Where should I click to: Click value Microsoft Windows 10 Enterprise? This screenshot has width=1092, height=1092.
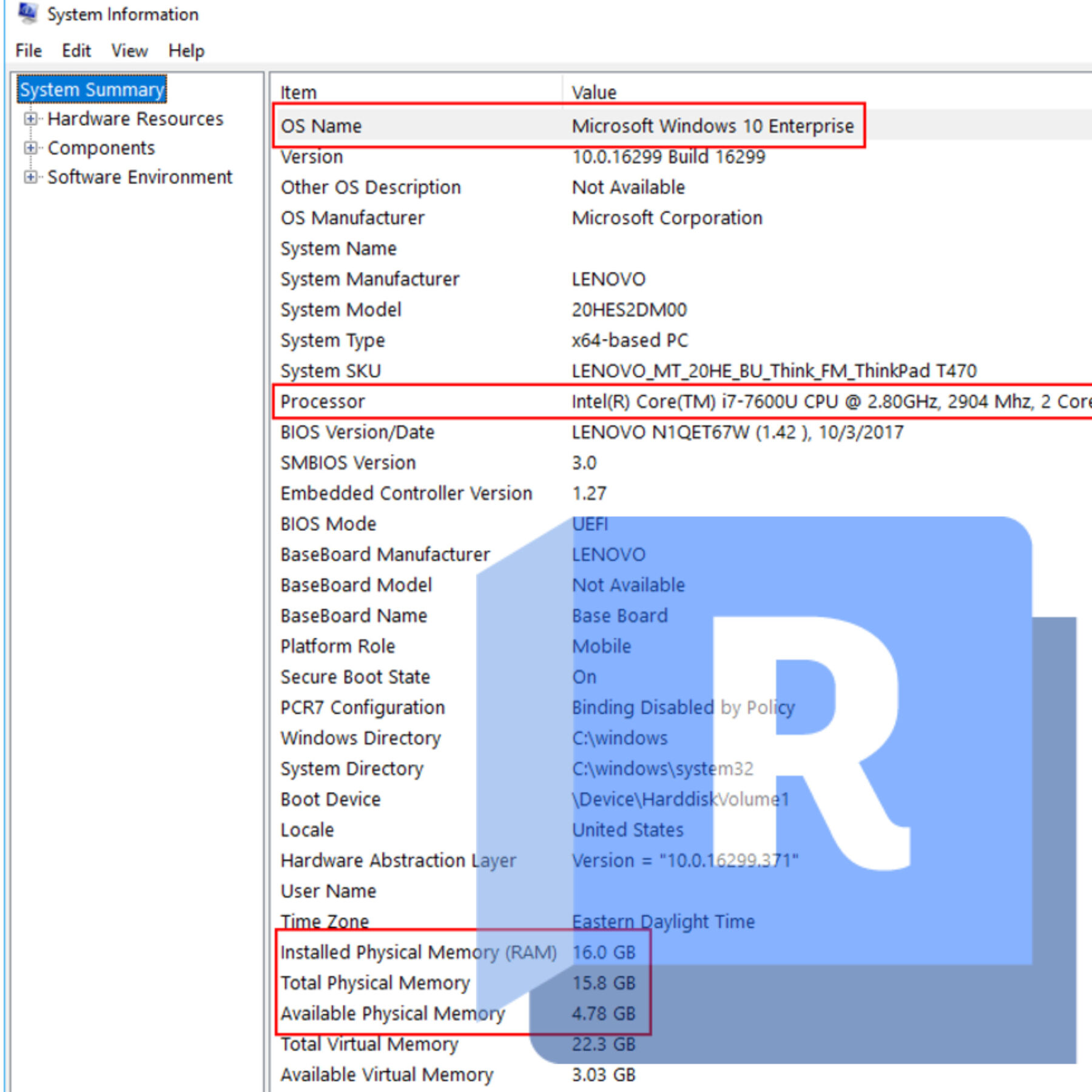tap(713, 126)
